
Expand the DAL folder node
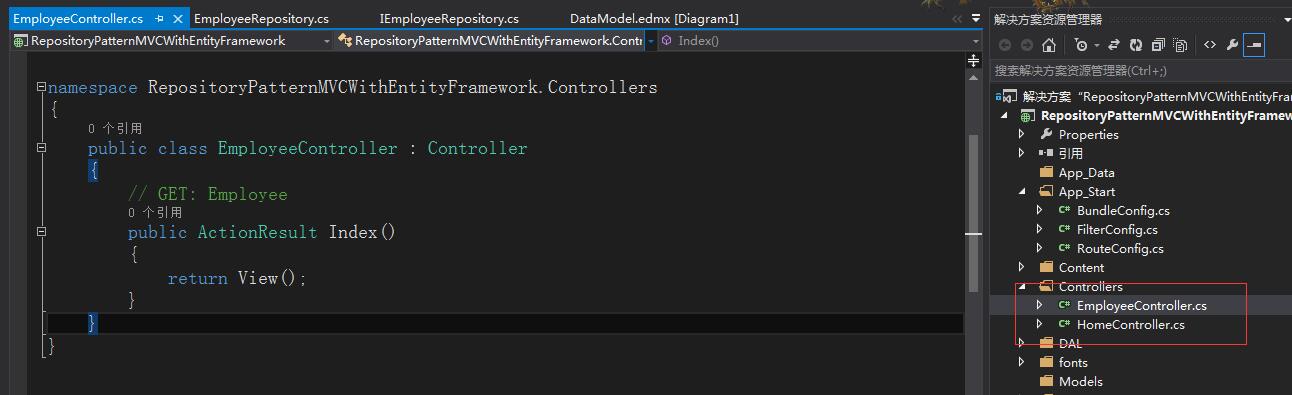(x=1021, y=343)
